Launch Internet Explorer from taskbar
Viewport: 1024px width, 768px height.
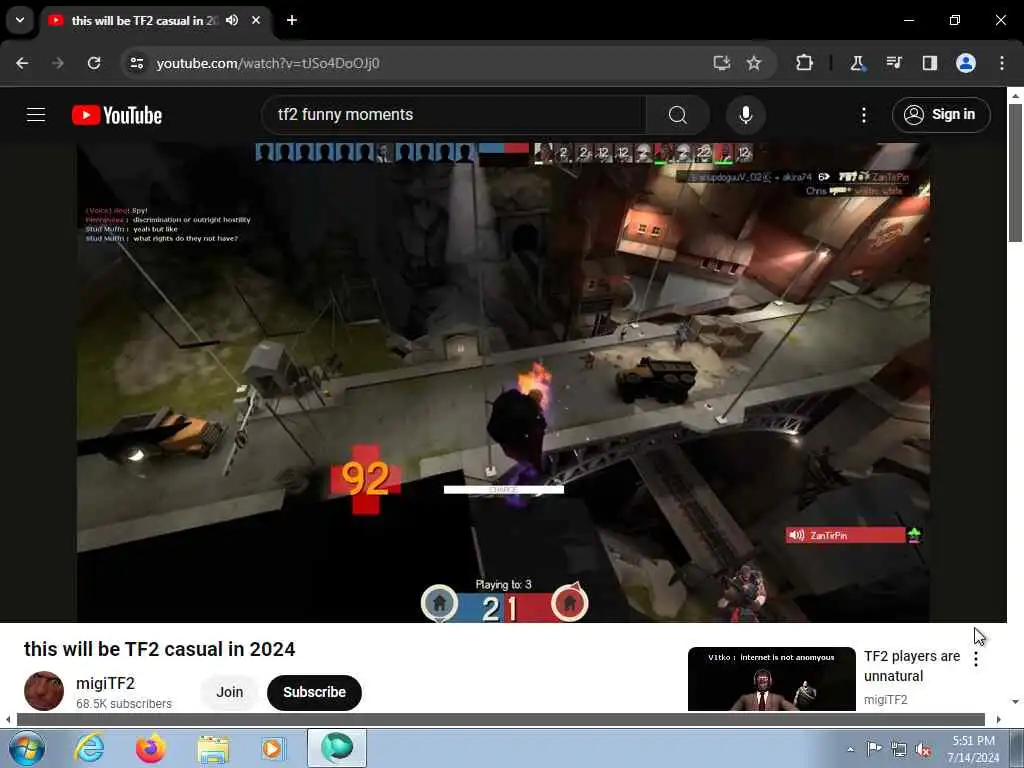tap(89, 748)
